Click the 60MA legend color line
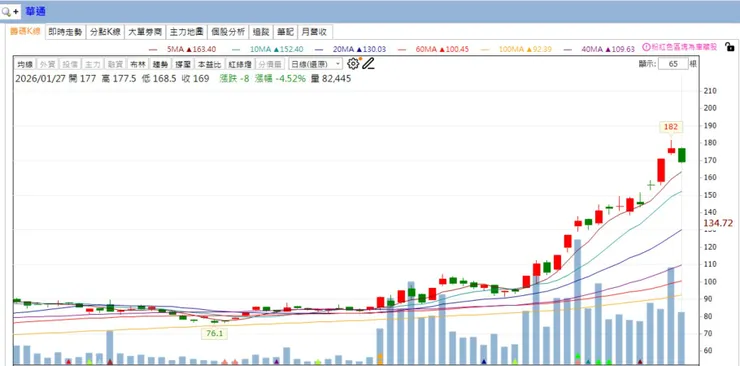This screenshot has width=740, height=366. [x=402, y=49]
